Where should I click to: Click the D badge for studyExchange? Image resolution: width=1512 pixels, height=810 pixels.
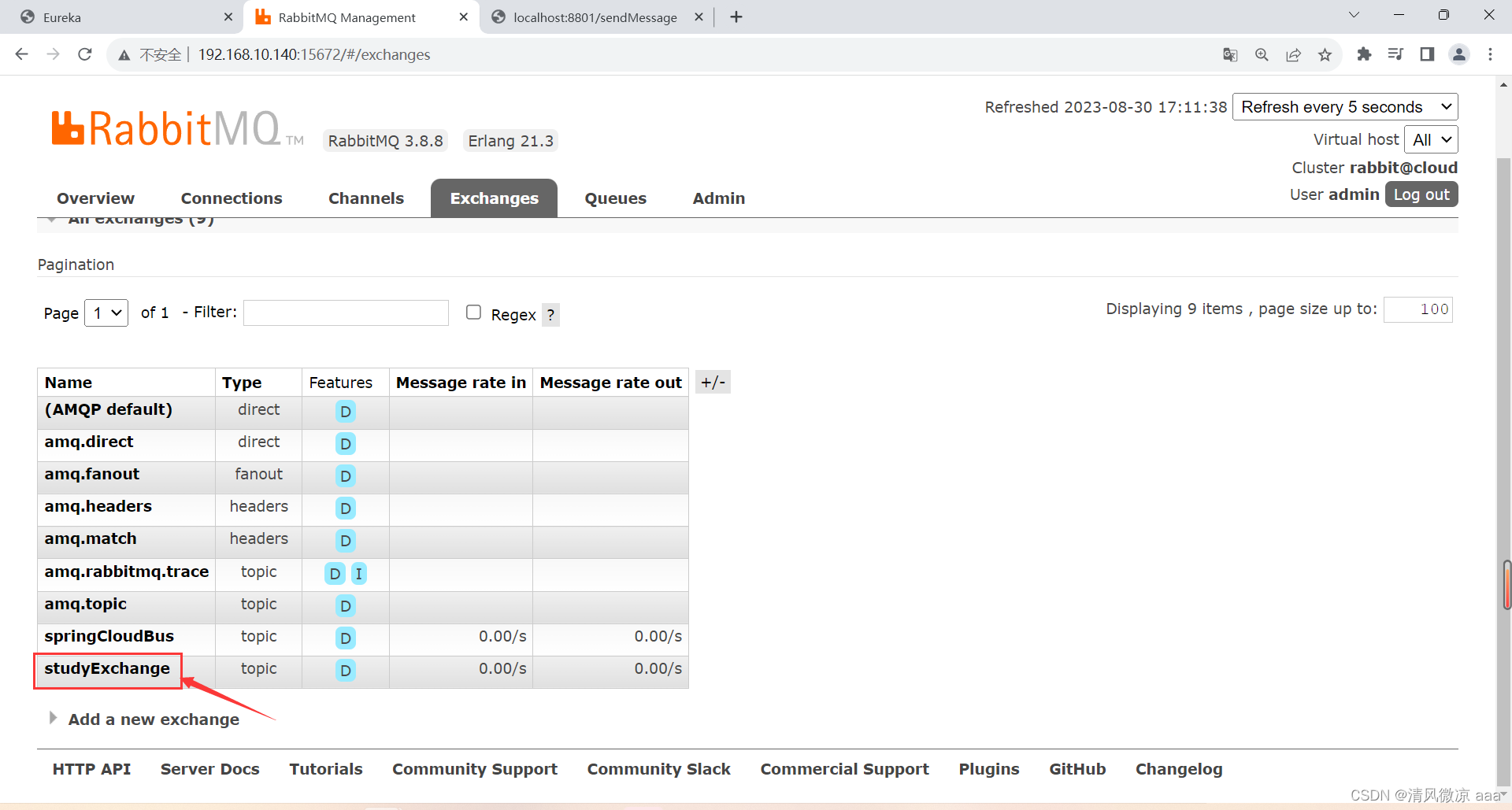point(345,671)
